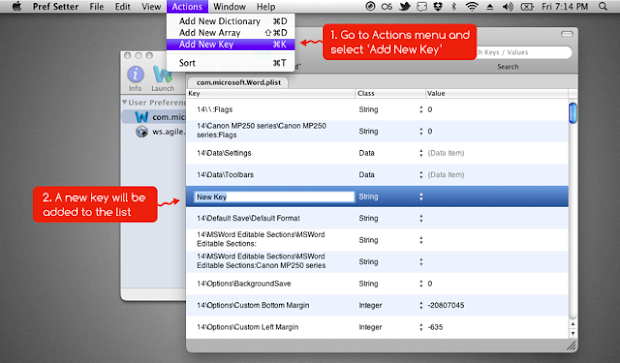Open Class dropdown for Custom Bottom Margin row
620x363 pixels.
(x=421, y=305)
